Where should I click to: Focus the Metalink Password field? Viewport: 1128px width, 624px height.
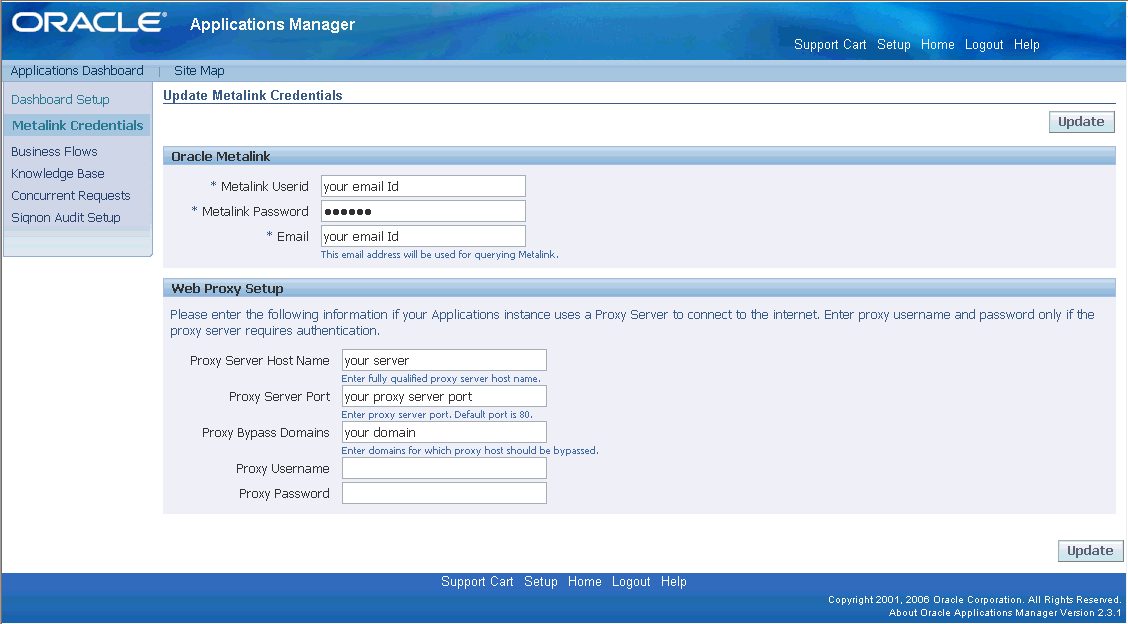click(423, 211)
